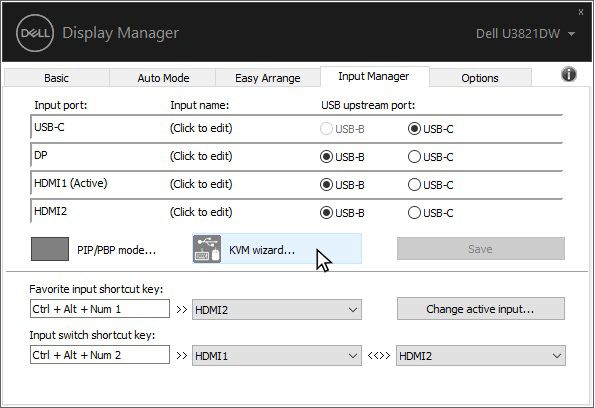595x408 pixels.
Task: Select the USB-C input port row
Action: (296, 128)
